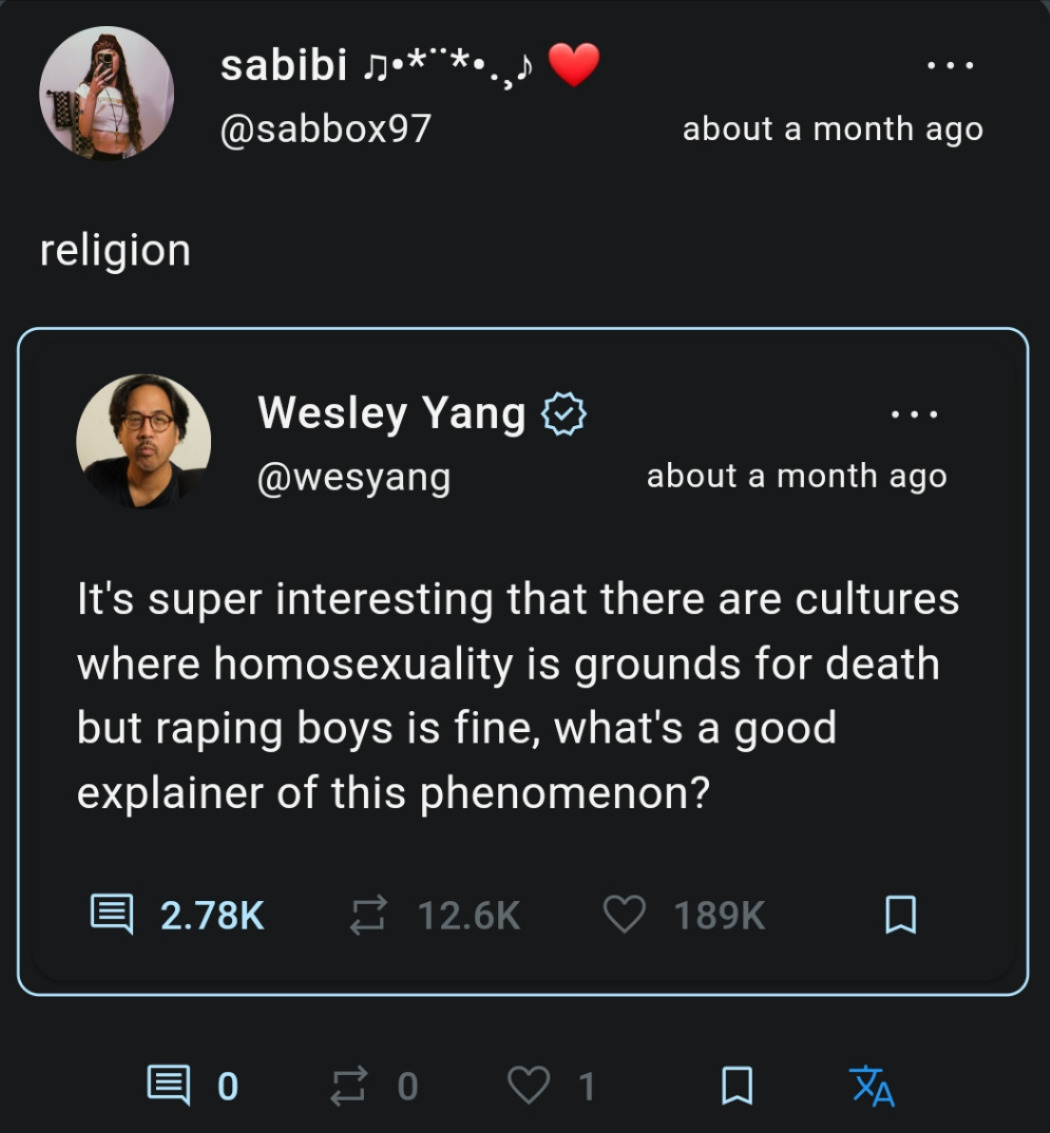Open the @sabbox97 handle link
The width and height of the screenshot is (1050, 1133).
pyautogui.click(x=325, y=129)
